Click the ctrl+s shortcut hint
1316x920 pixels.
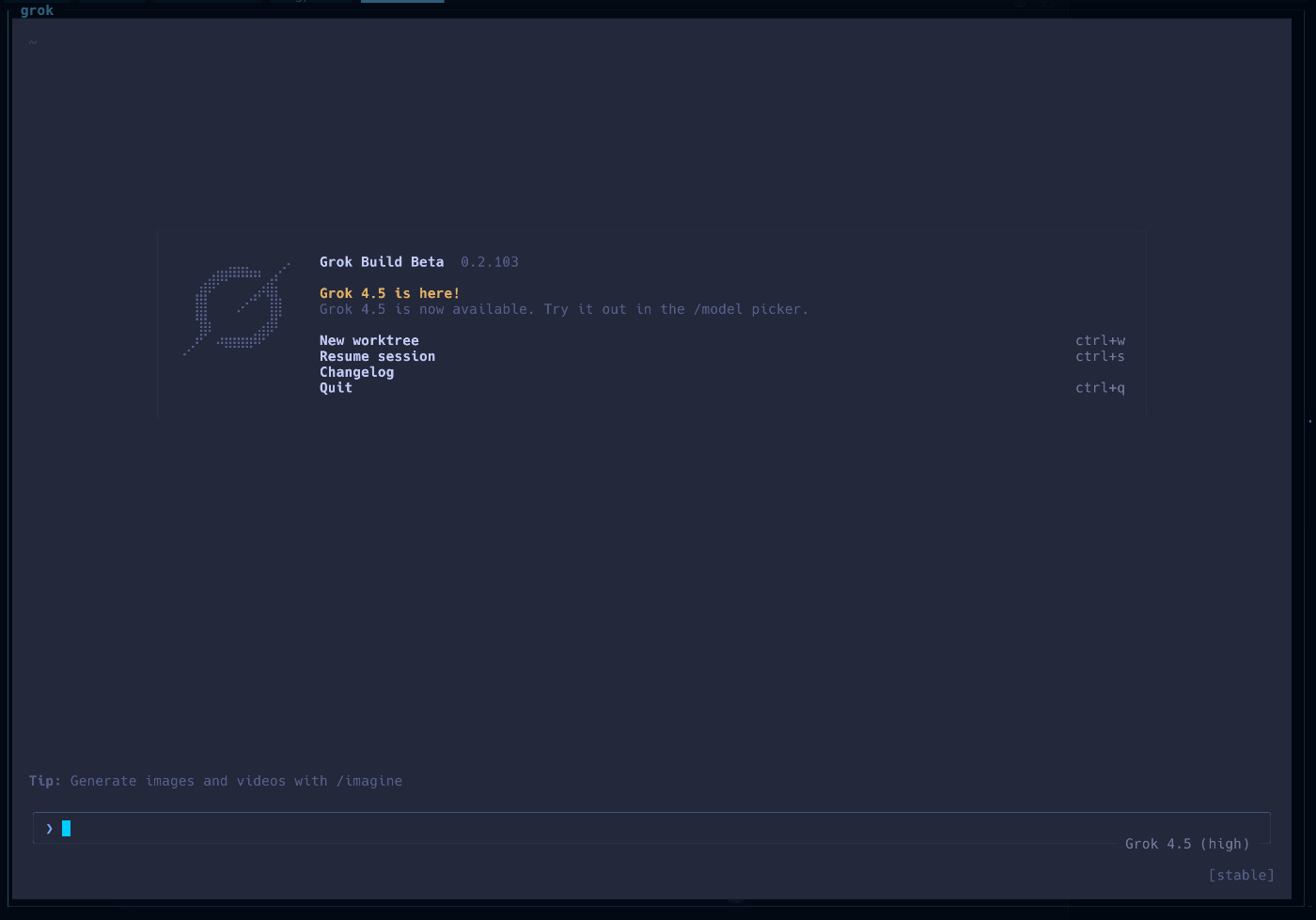(1100, 356)
